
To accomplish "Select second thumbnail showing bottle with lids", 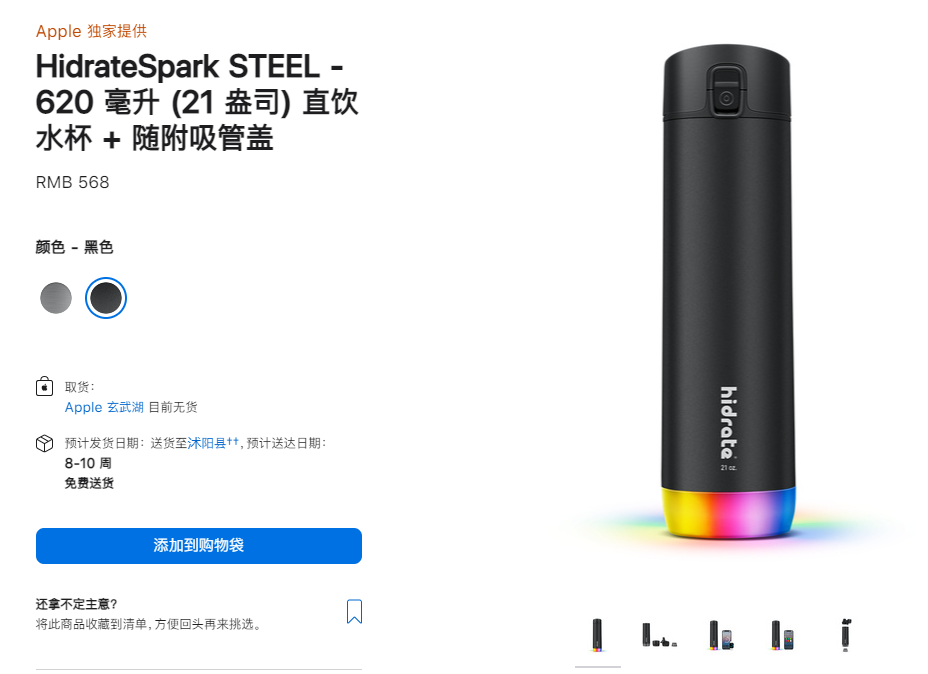I will point(660,635).
